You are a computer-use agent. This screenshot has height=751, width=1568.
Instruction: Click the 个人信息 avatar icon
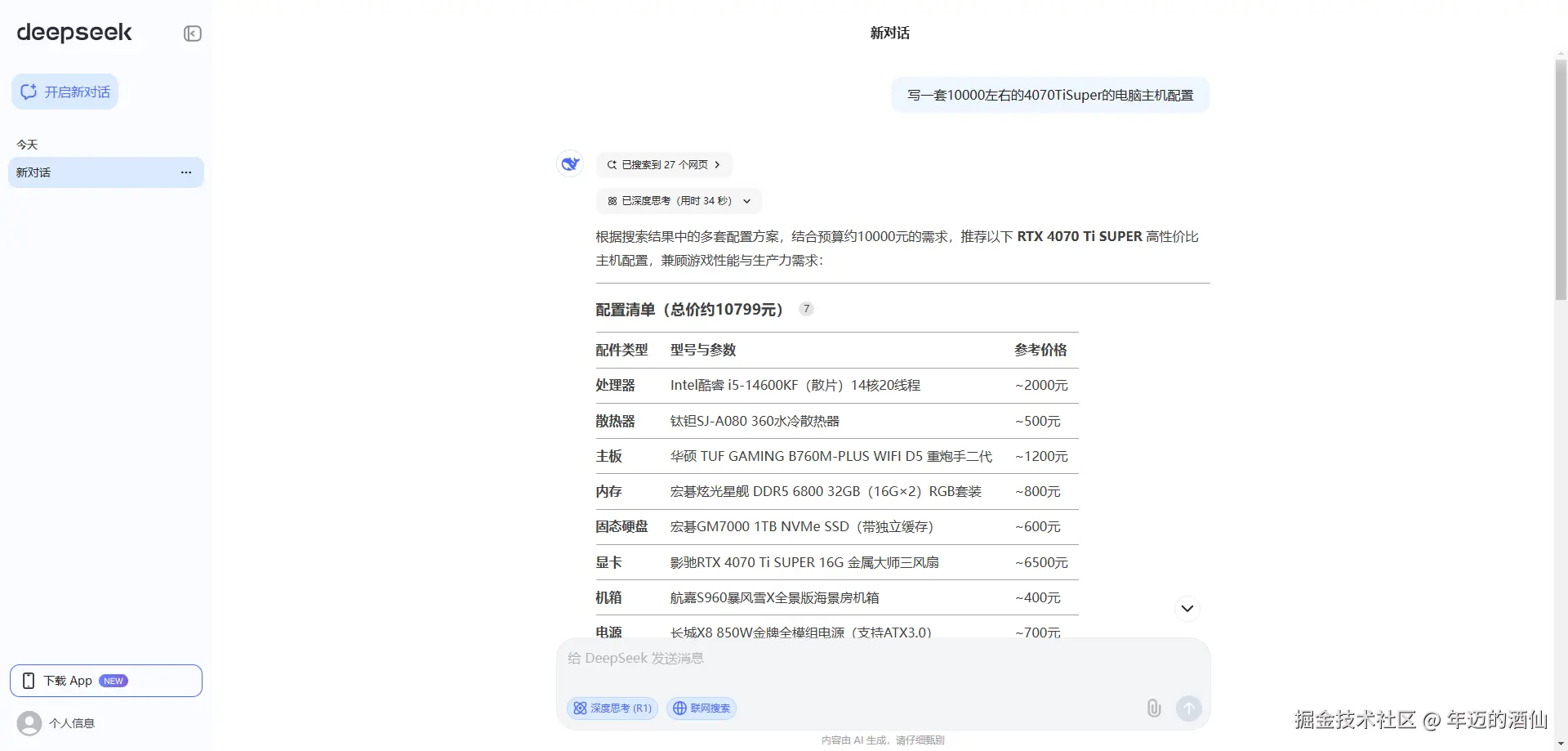tap(29, 722)
